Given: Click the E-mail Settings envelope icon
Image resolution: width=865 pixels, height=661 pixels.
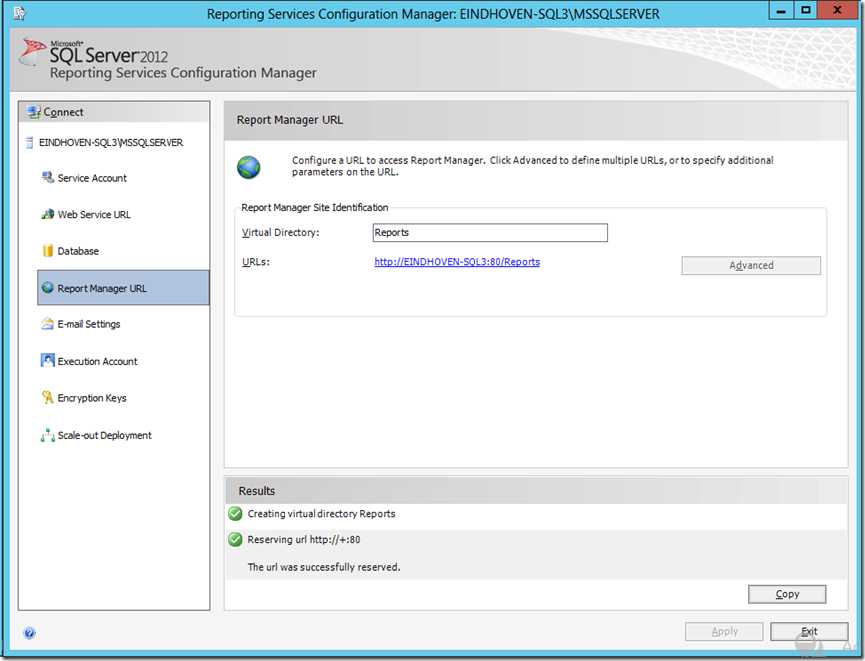Looking at the screenshot, I should point(47,324).
